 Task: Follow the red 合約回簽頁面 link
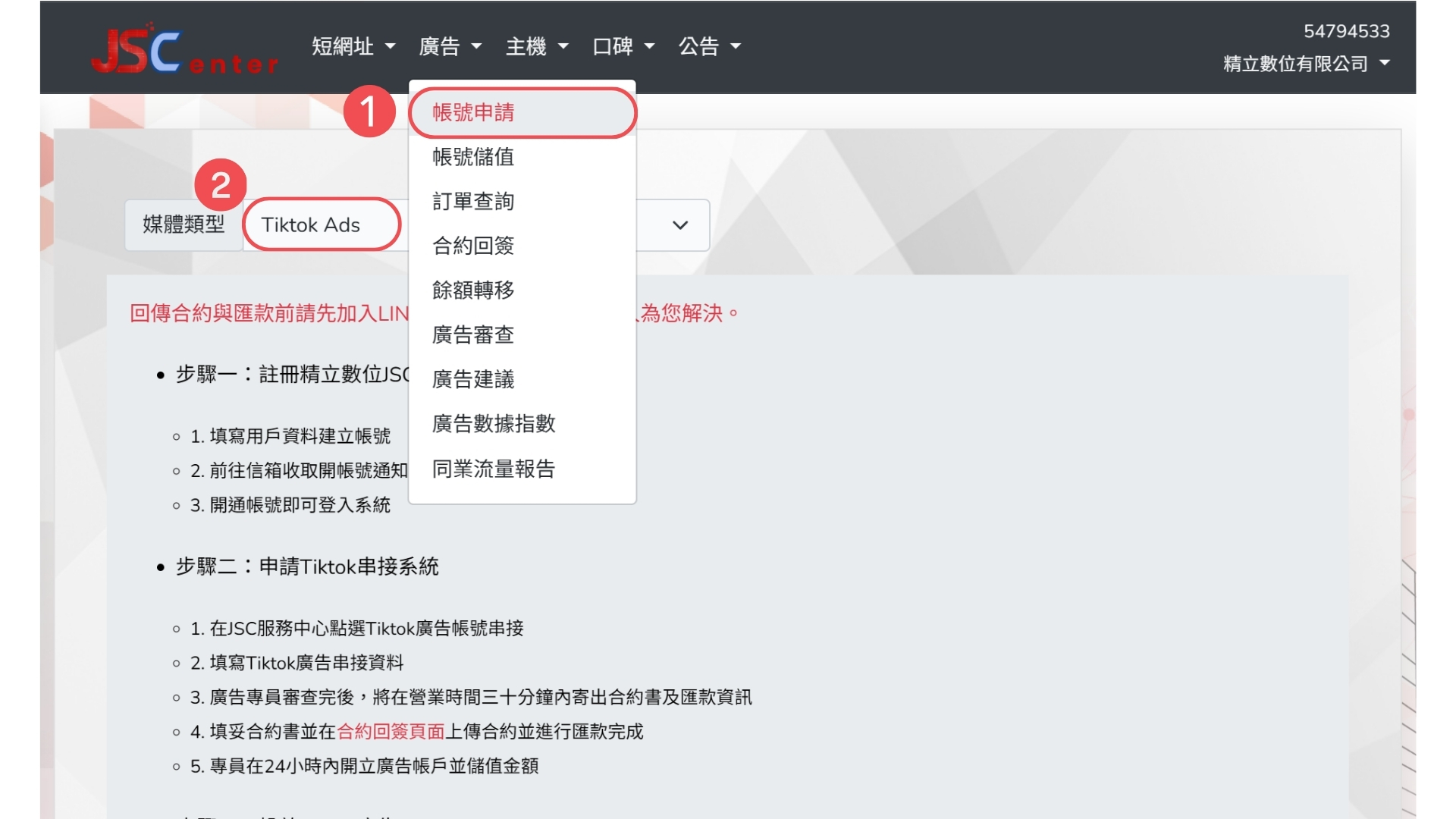391,732
